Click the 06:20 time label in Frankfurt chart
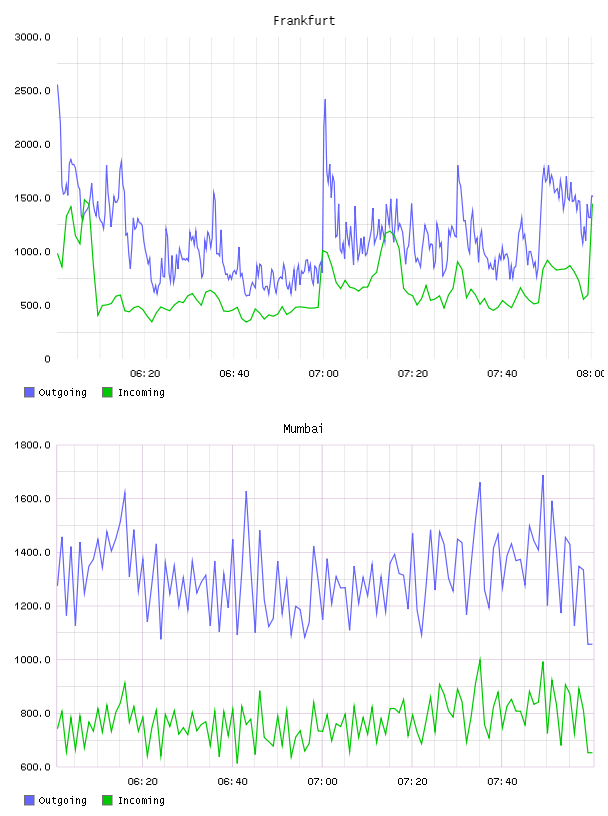Screen dimensions: 608x816 pos(145,374)
